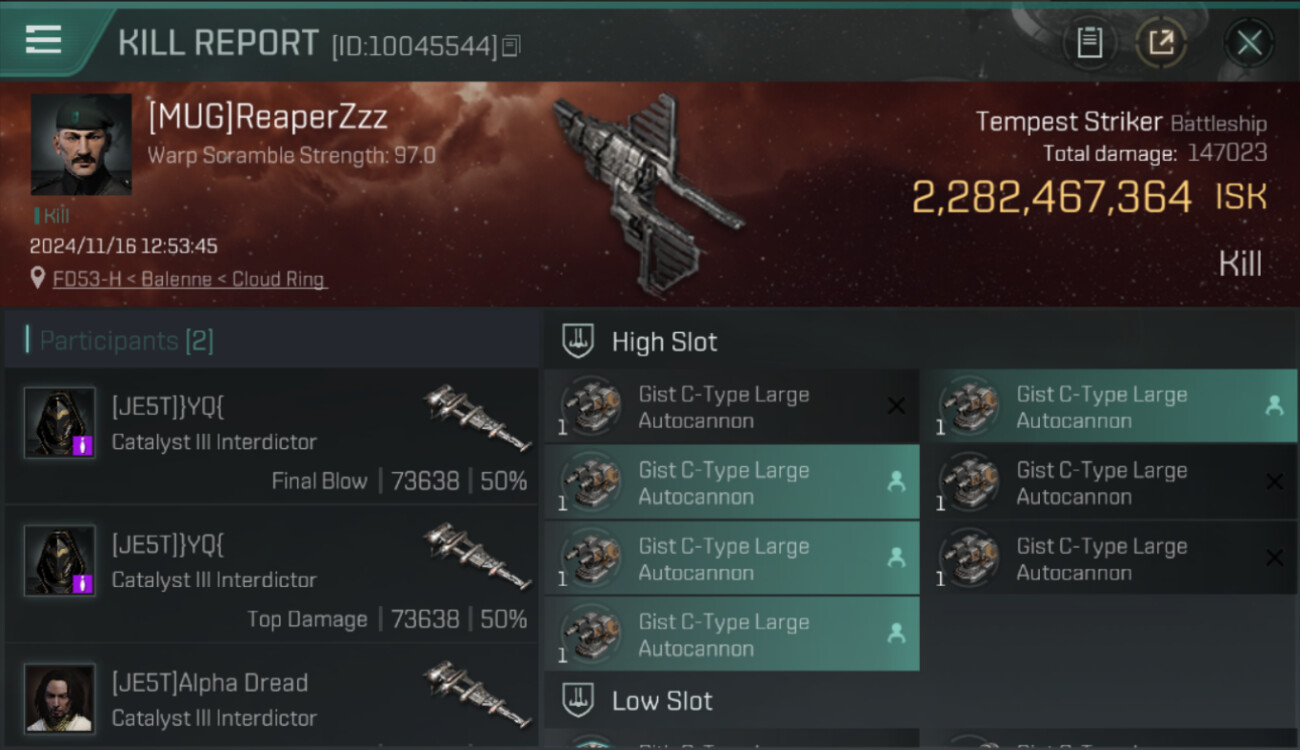Click the High Slot header label
This screenshot has width=1300, height=750.
click(664, 342)
